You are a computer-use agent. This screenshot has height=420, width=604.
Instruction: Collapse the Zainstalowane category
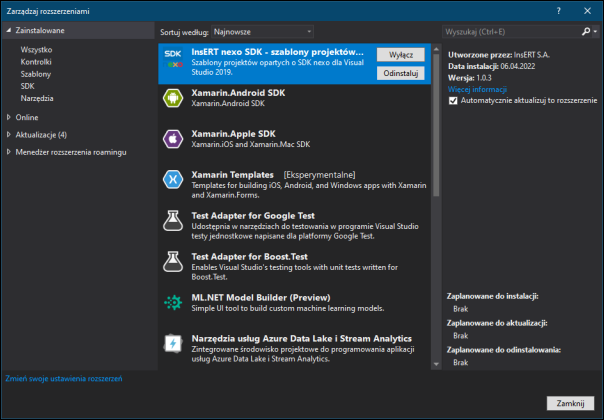click(9, 31)
